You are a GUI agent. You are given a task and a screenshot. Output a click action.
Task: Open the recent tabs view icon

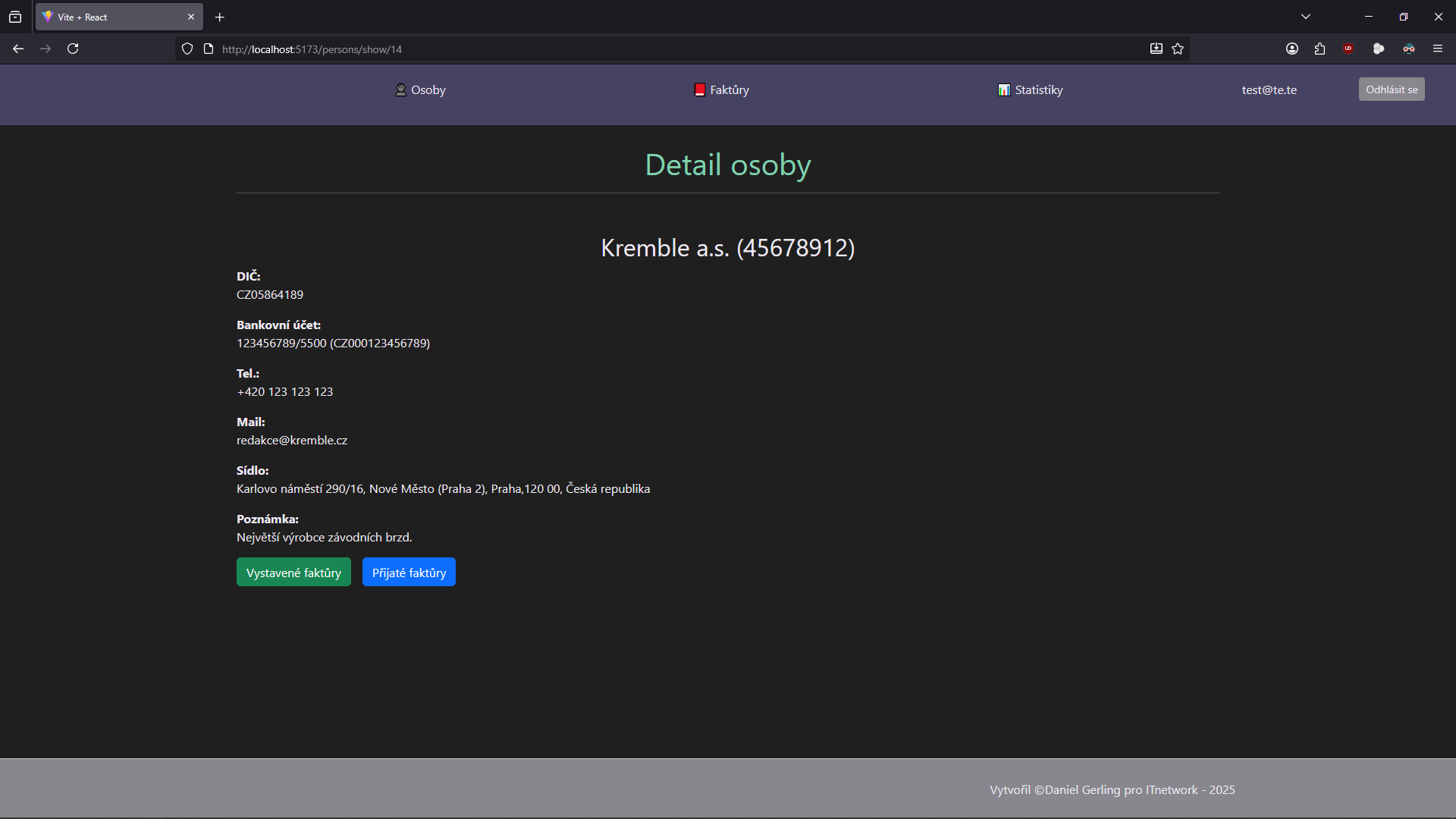pyautogui.click(x=15, y=17)
